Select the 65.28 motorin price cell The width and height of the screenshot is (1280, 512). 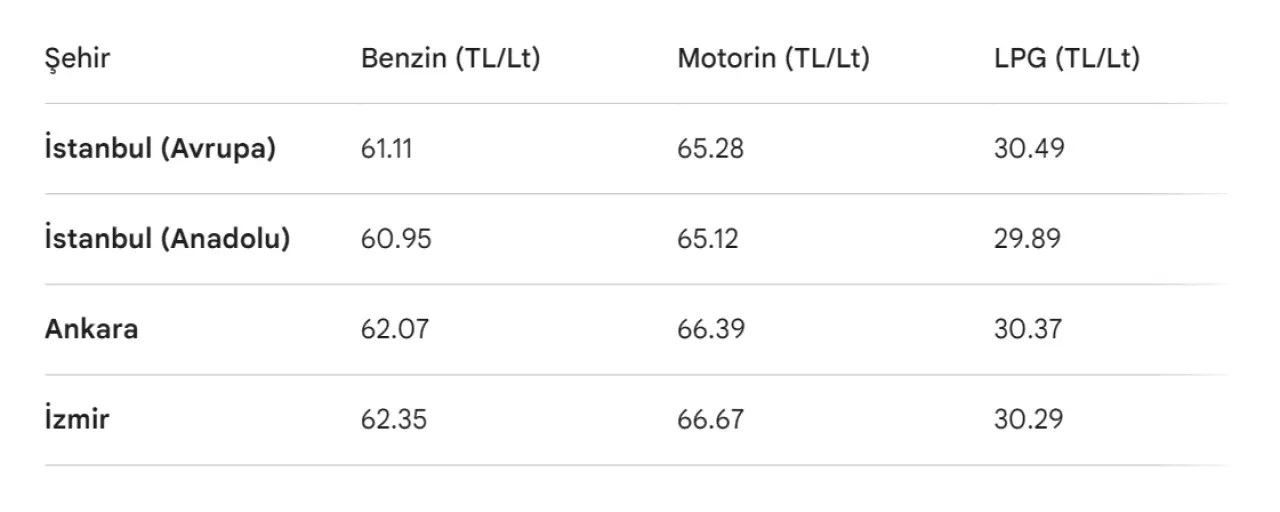[710, 149]
